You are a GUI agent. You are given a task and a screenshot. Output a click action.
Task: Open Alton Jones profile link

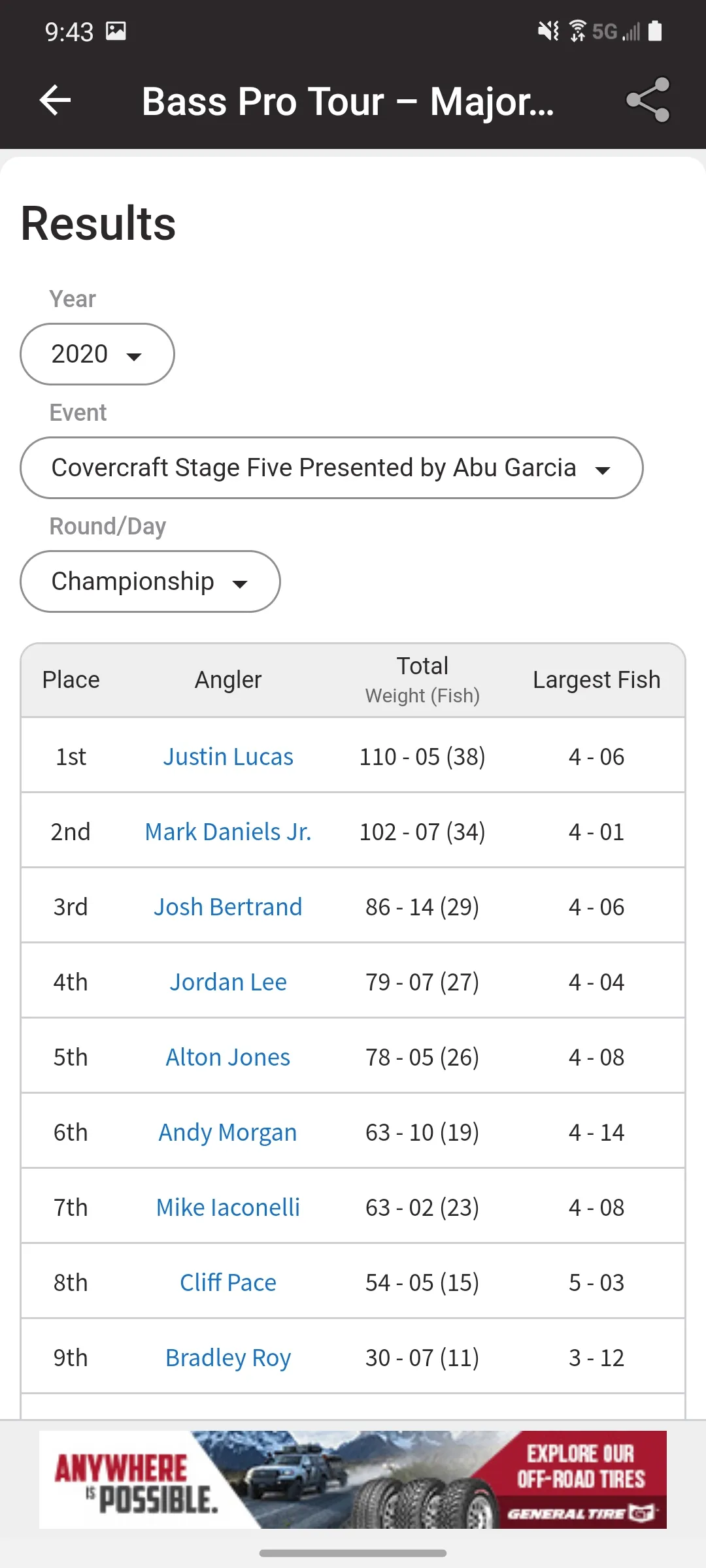click(x=228, y=1057)
